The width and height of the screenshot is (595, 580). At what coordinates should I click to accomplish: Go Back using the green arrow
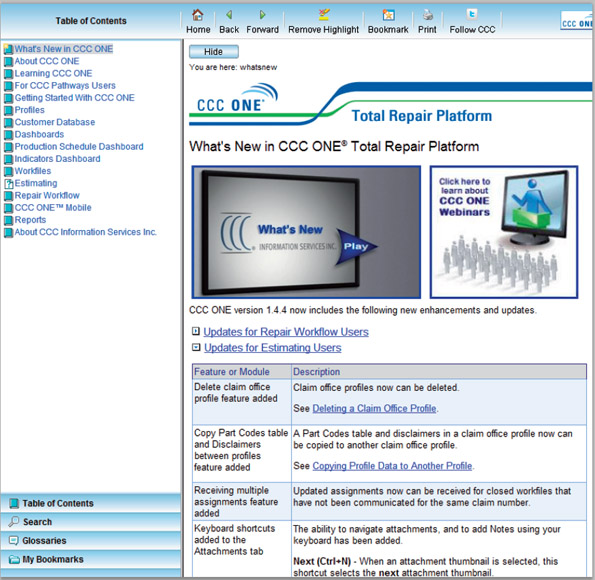click(x=229, y=15)
